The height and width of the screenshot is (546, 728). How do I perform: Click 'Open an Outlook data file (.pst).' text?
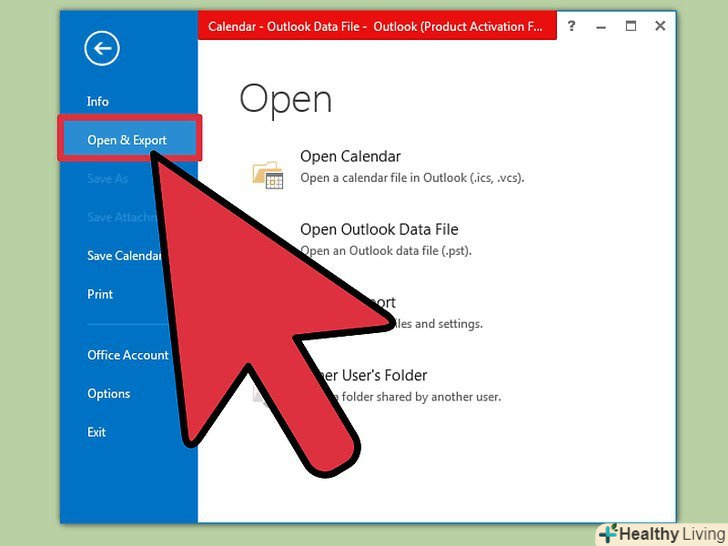(x=386, y=251)
